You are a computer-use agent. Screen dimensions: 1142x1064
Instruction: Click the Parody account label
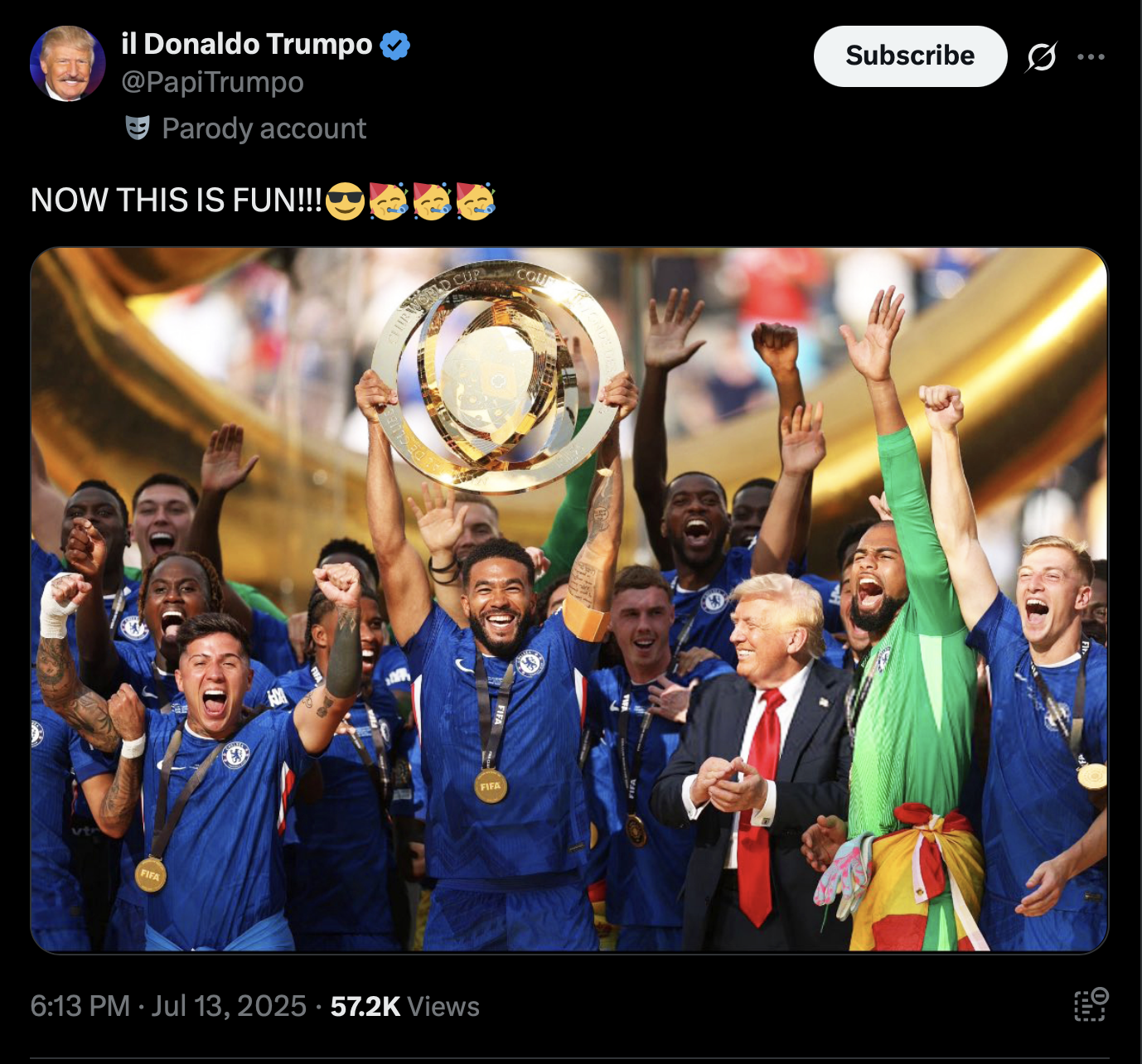(264, 128)
